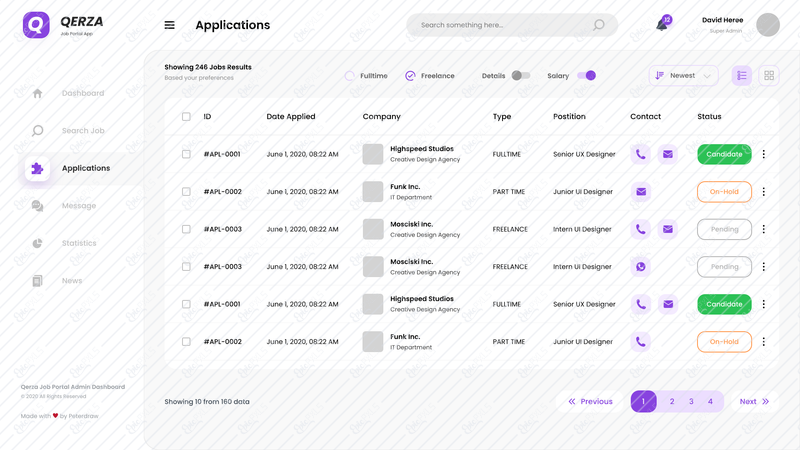The image size is (800, 450).
Task: Go to page 4
Action: tap(710, 402)
